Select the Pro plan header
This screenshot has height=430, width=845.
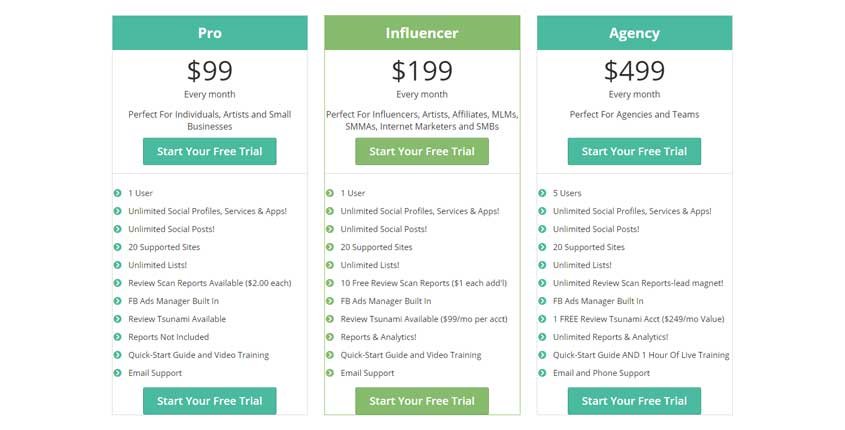pos(210,33)
